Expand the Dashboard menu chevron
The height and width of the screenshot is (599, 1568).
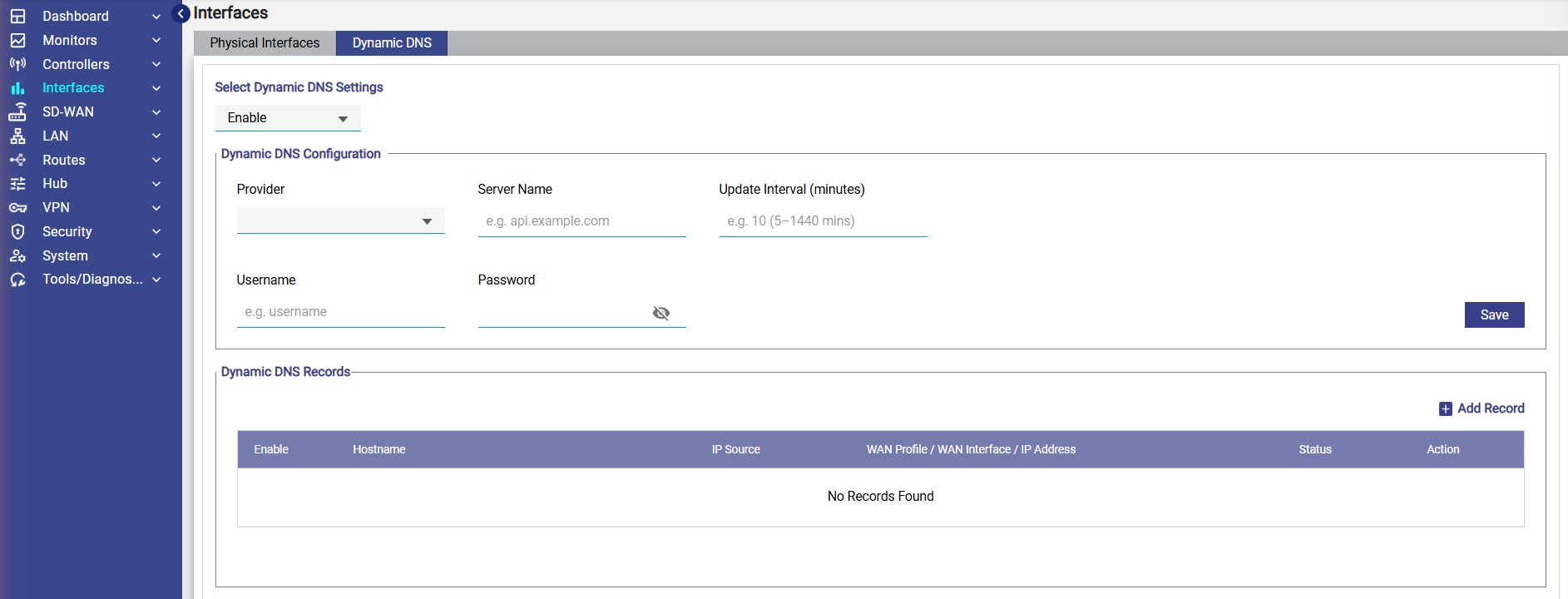156,17
